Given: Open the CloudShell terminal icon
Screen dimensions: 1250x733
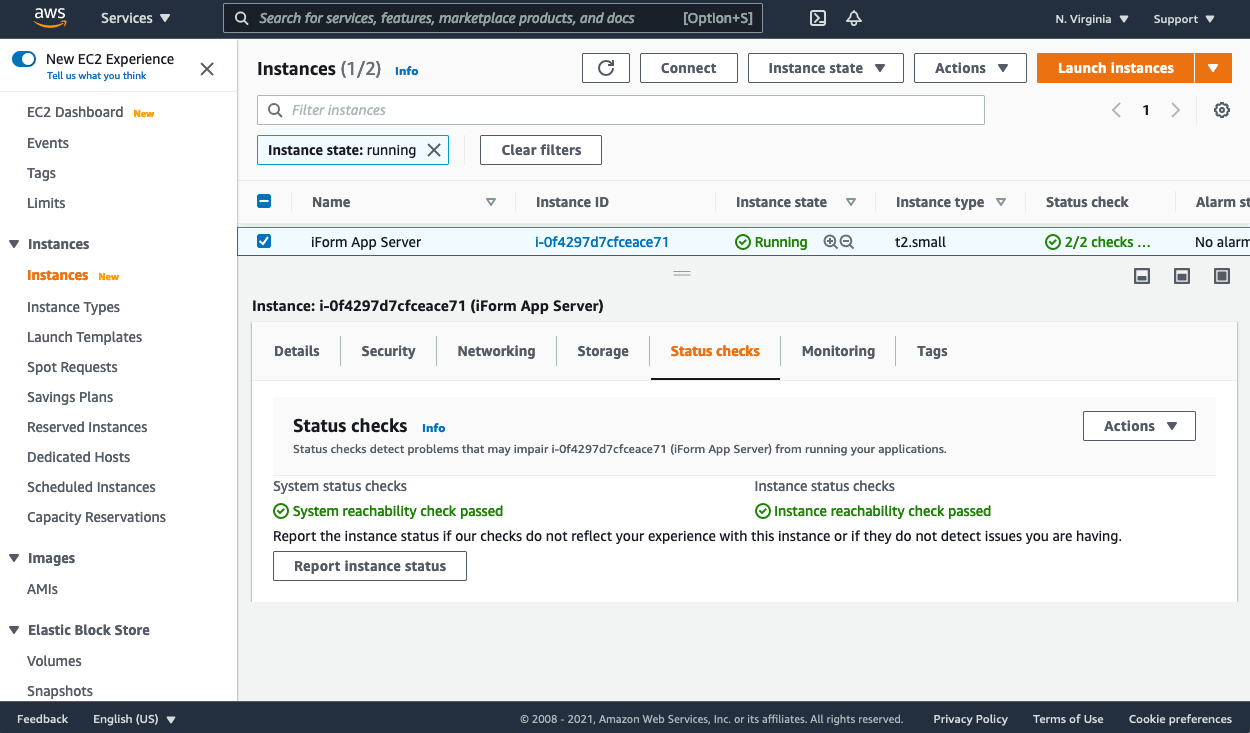Looking at the screenshot, I should pyautogui.click(x=818, y=18).
